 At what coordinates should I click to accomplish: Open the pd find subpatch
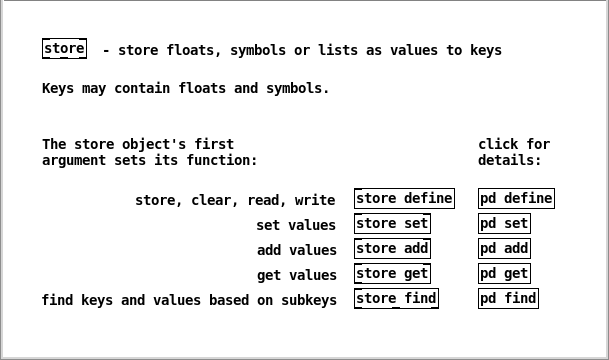pyautogui.click(x=508, y=299)
